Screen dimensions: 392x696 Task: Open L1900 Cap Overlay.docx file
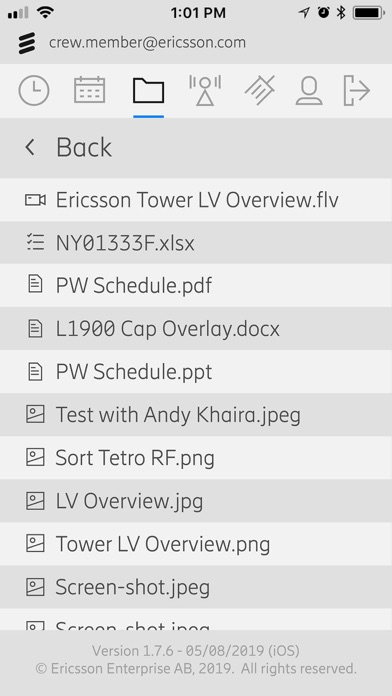tap(196, 329)
